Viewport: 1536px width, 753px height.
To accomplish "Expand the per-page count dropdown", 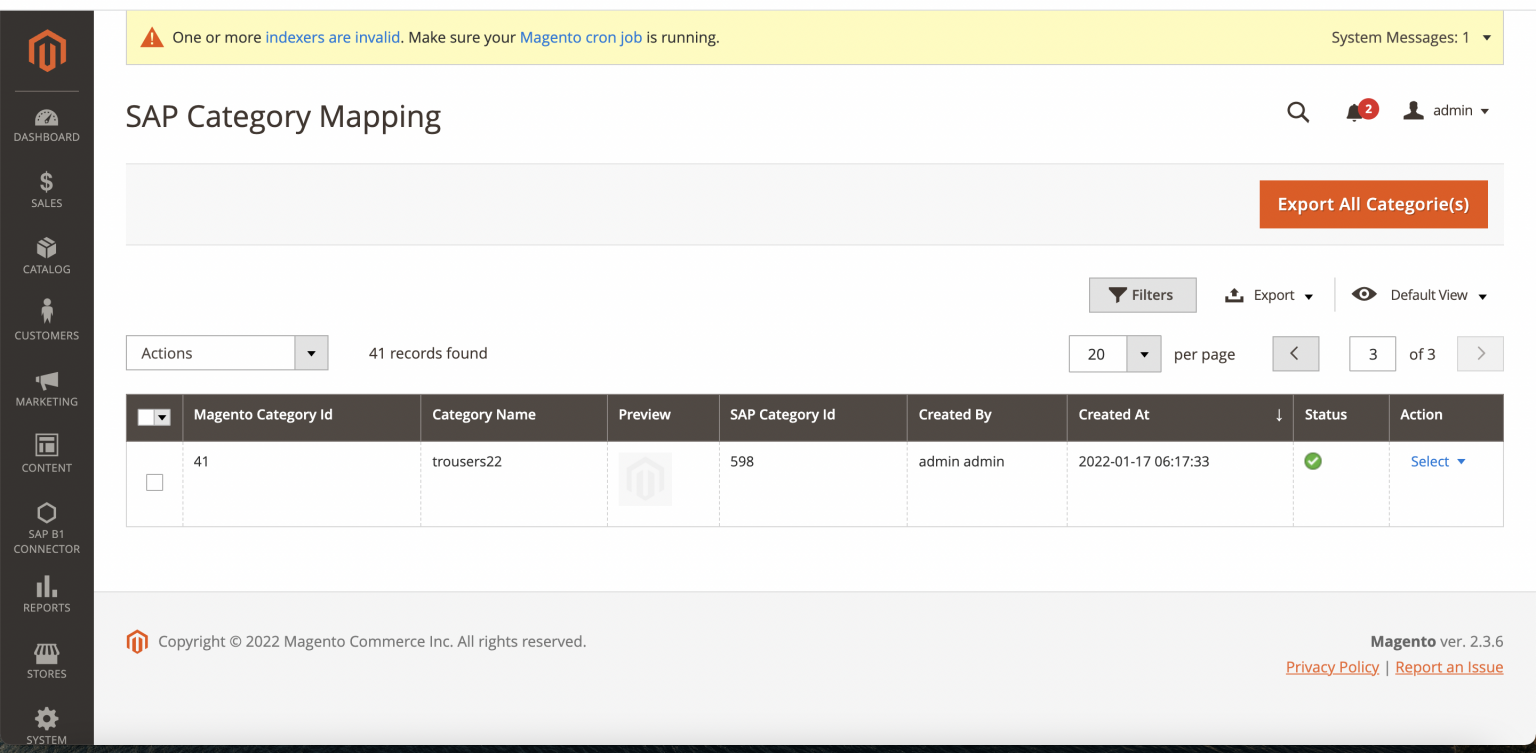I will click(x=1144, y=353).
